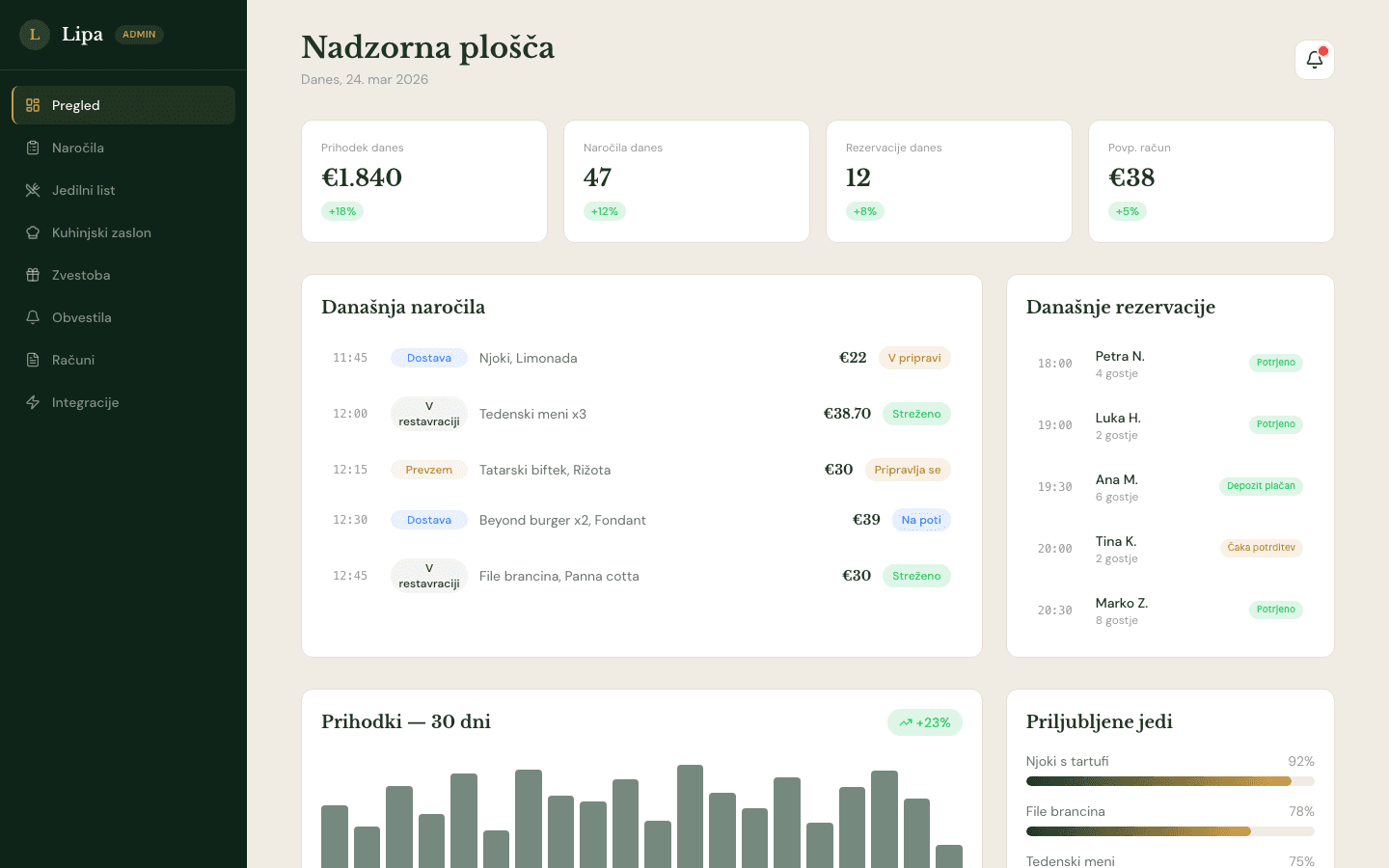Click the trend arrow icon in +23% badge

point(906,722)
